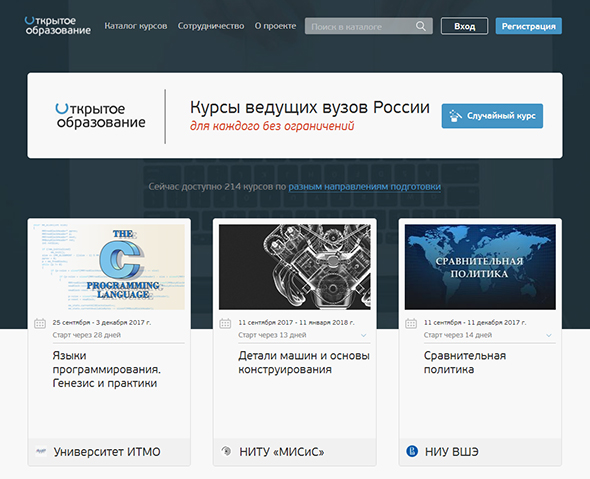Open the Сотрудничество menu item

tap(211, 26)
